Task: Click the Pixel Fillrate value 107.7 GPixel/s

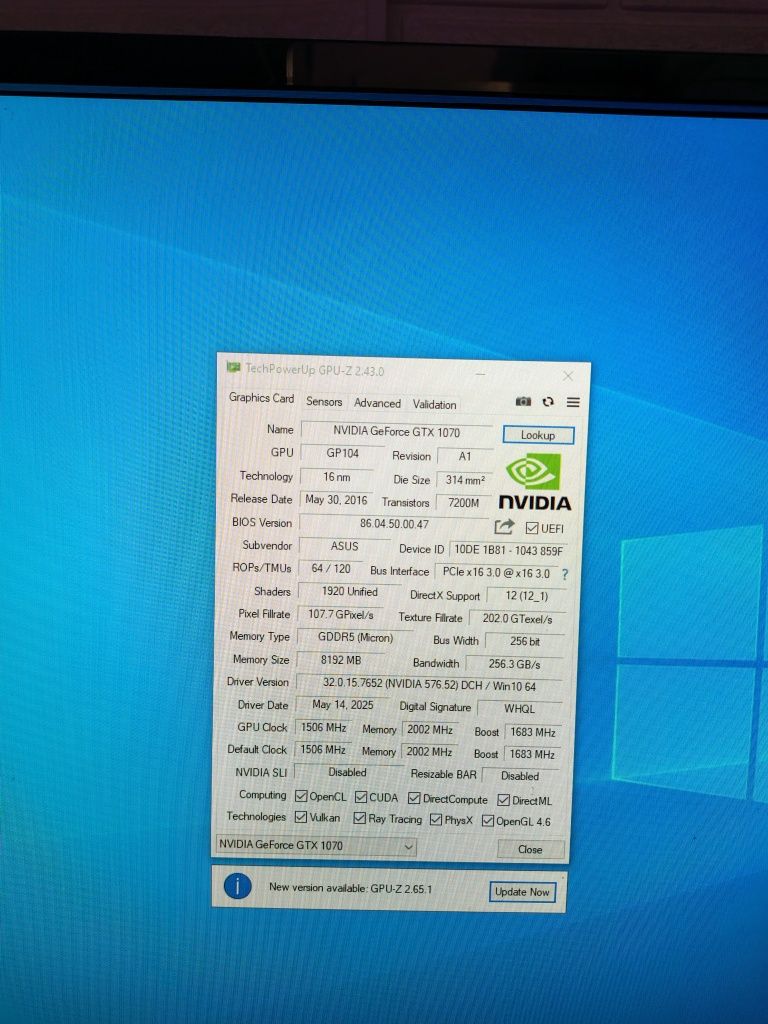Action: tap(341, 615)
